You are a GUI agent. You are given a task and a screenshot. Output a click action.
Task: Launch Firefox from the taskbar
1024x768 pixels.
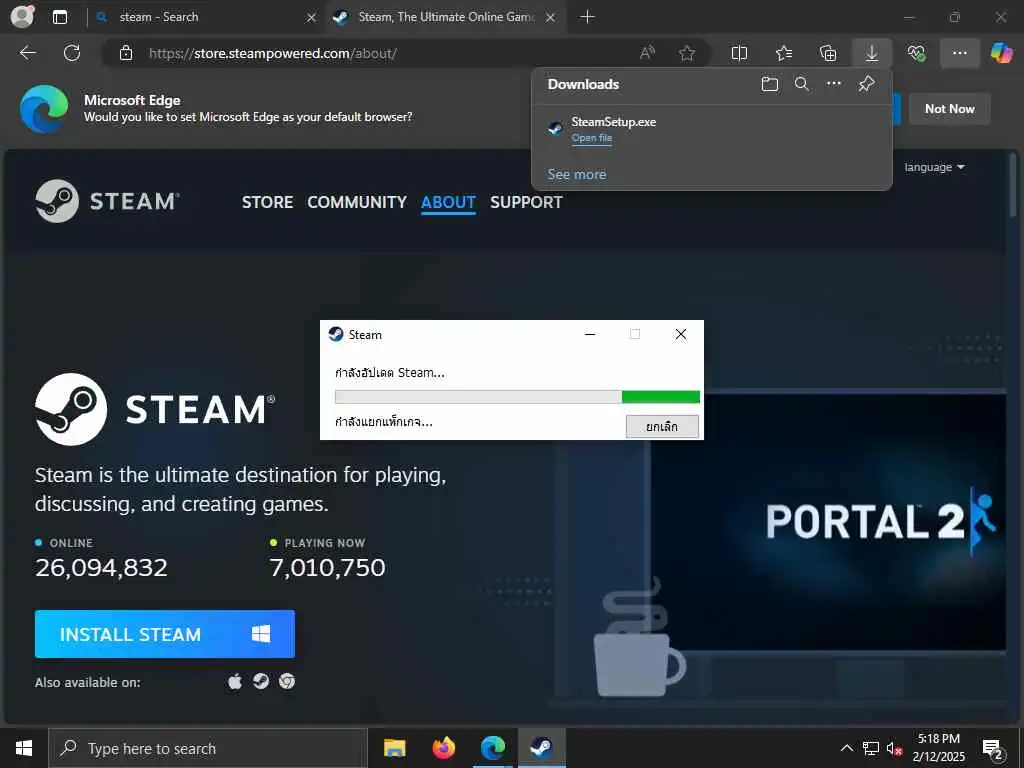point(443,748)
